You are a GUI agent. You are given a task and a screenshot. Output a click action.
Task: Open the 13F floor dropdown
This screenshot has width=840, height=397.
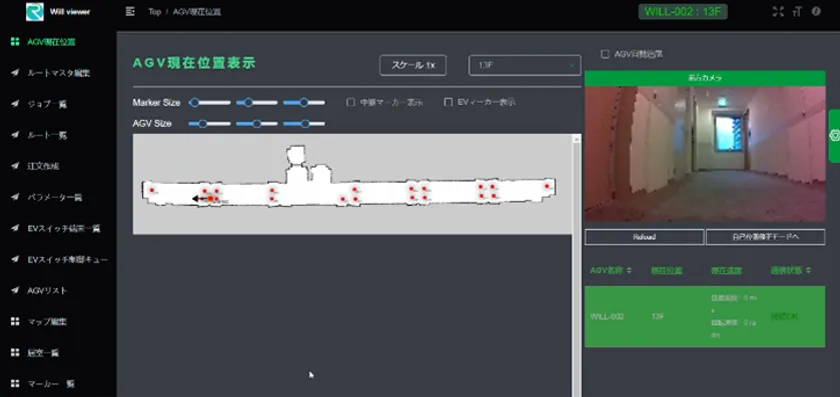click(x=524, y=65)
